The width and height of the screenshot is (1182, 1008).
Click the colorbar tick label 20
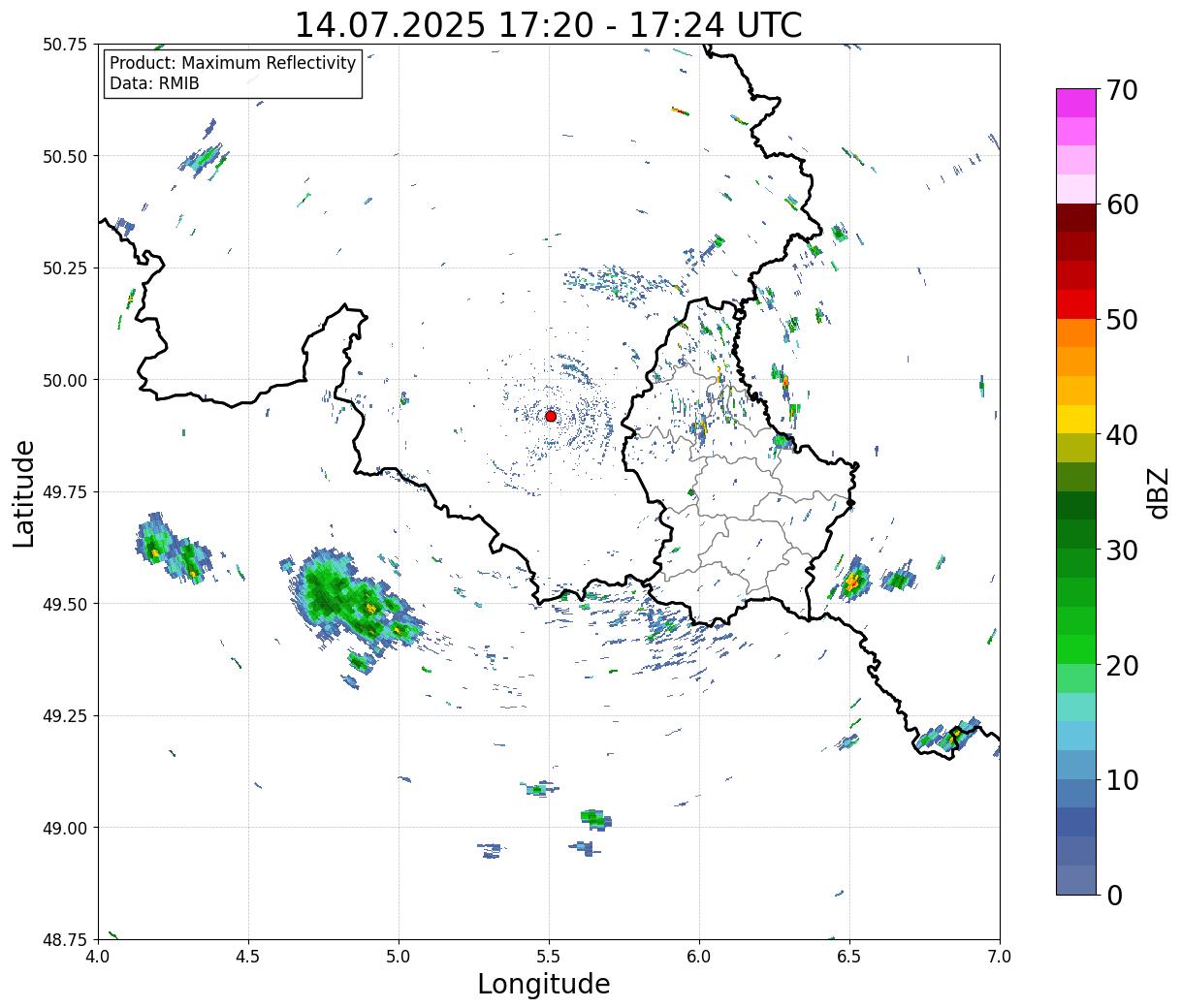(x=1121, y=666)
